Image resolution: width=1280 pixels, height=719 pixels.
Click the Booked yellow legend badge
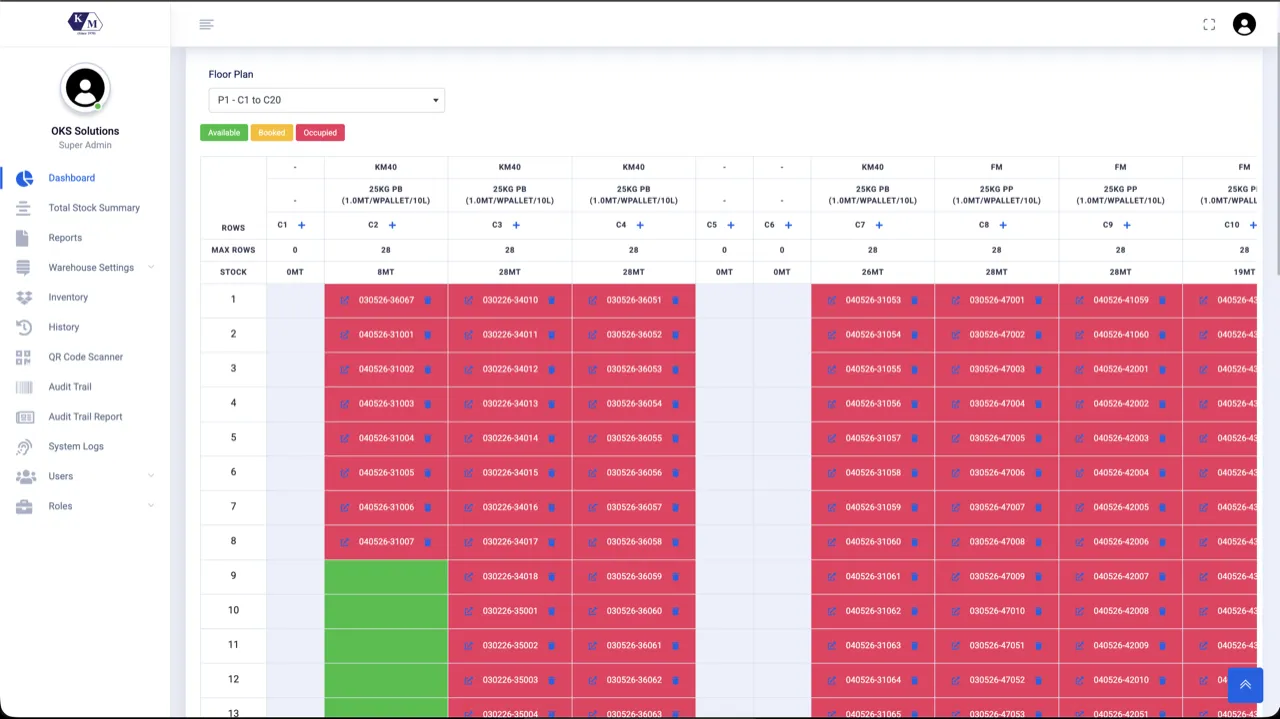272,133
